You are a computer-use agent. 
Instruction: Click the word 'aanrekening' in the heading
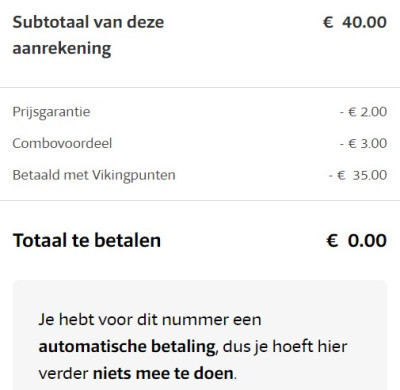click(x=62, y=49)
